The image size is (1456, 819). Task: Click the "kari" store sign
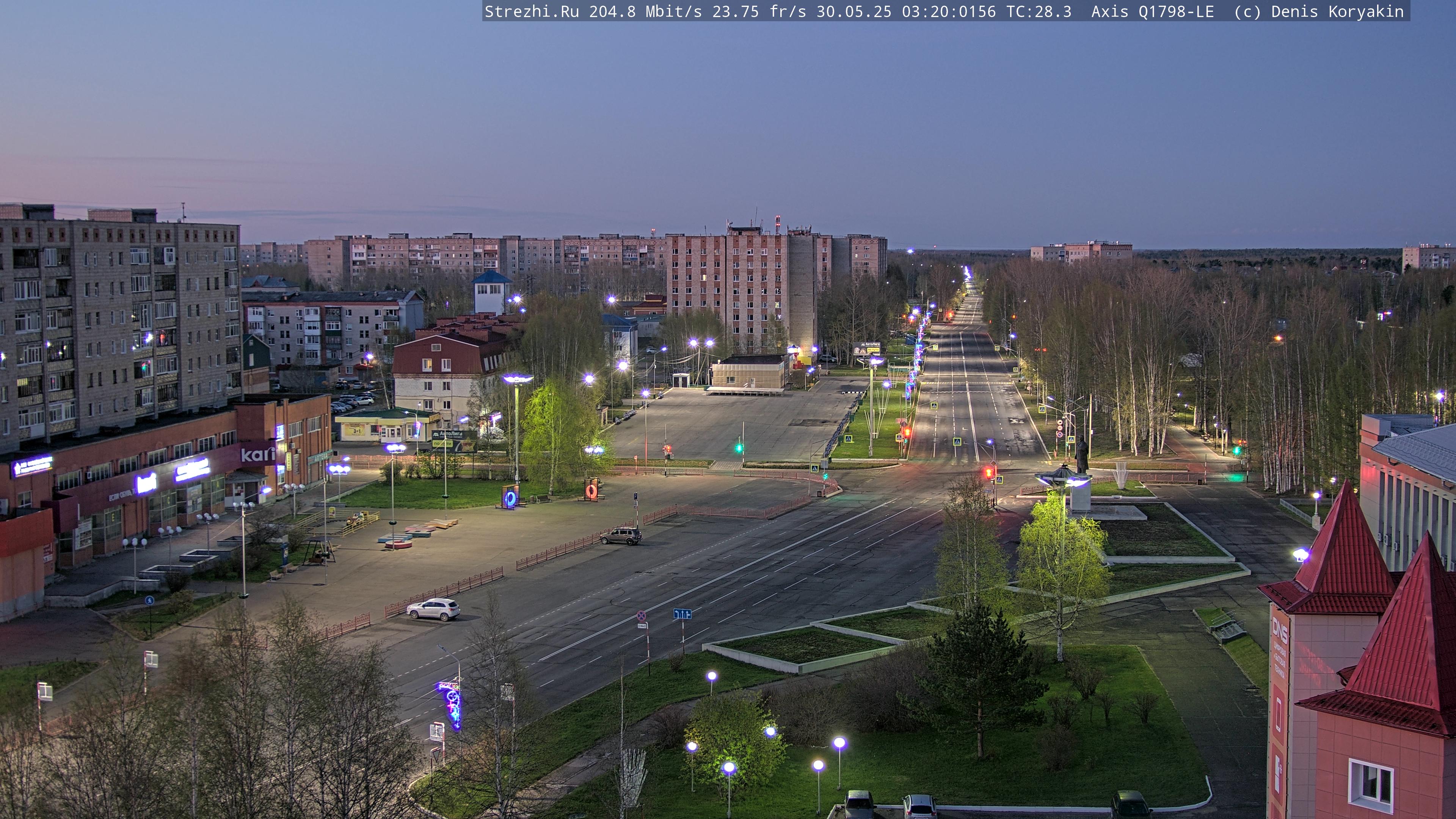(258, 454)
